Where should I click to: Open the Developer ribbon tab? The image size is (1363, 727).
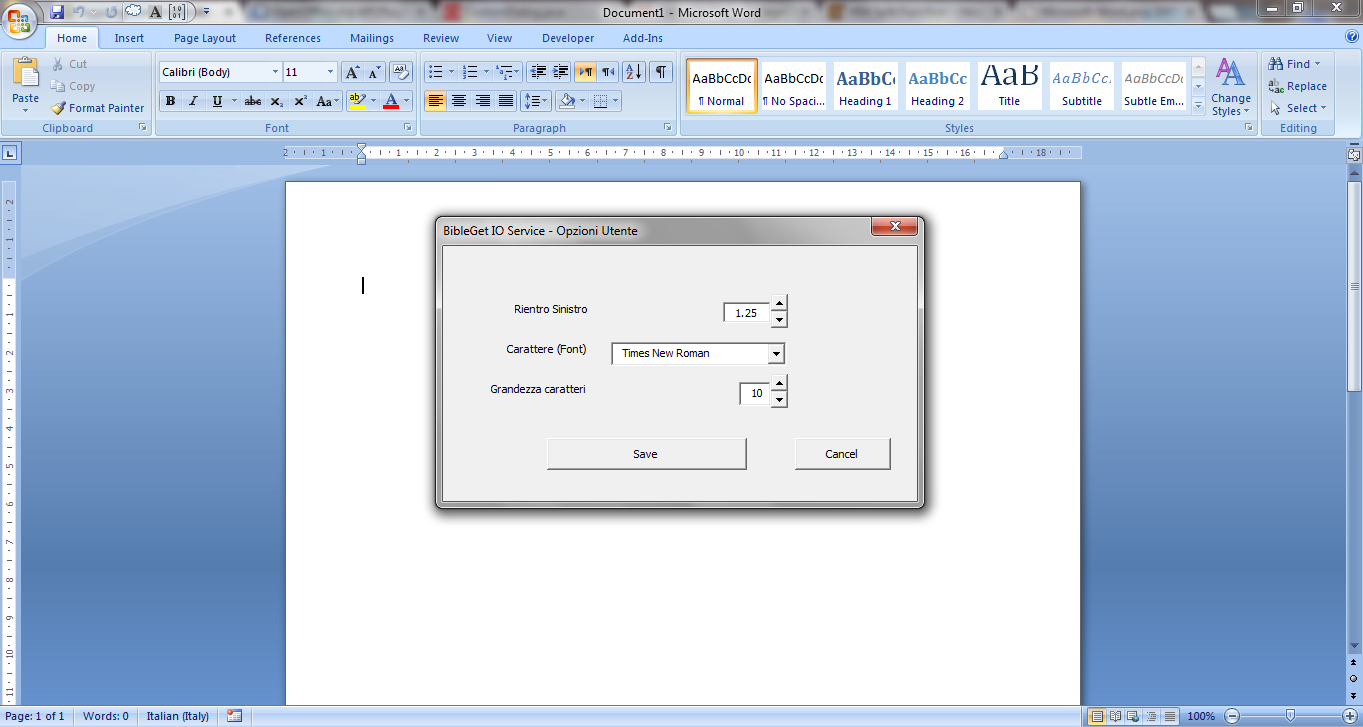pos(568,38)
